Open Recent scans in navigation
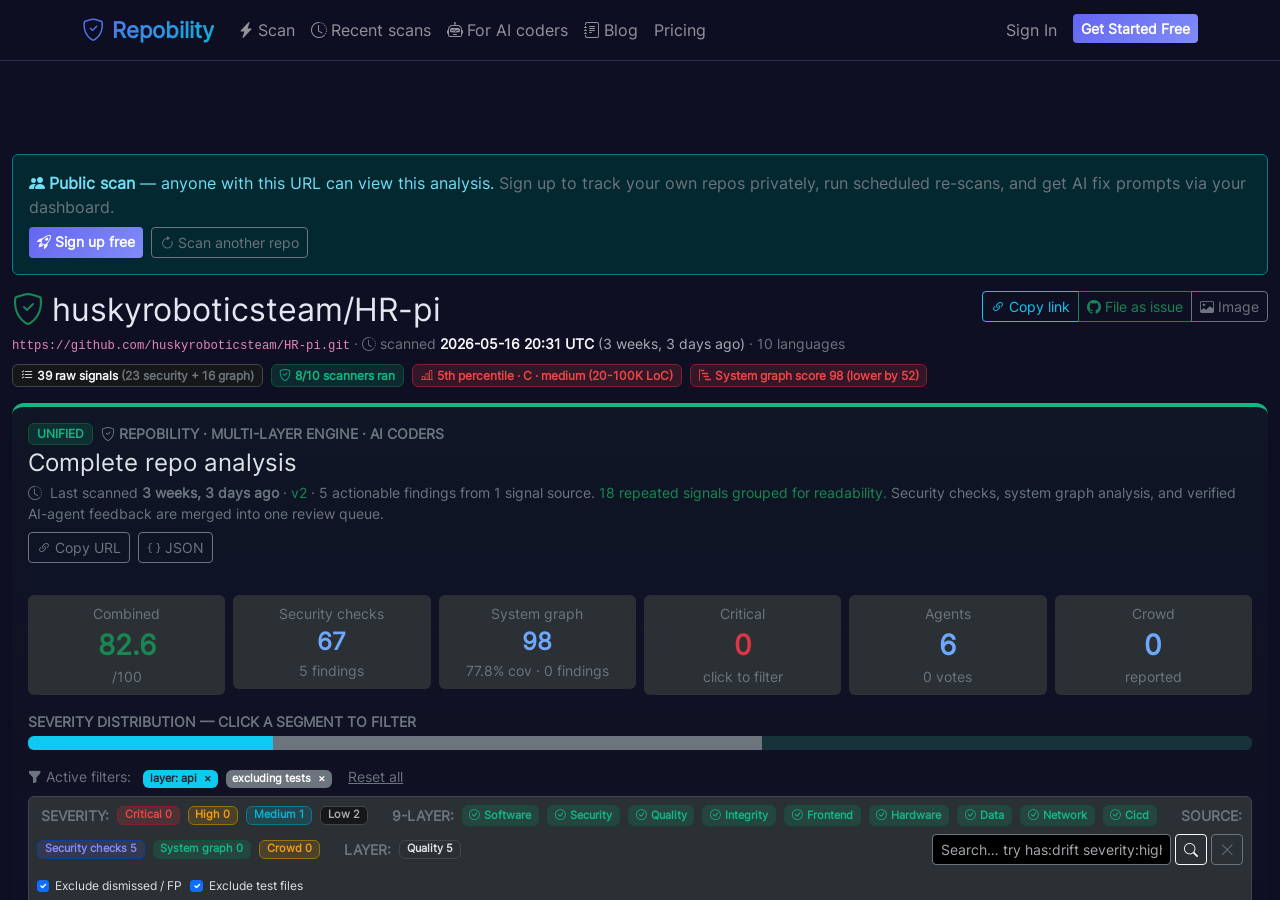Image resolution: width=1280 pixels, height=900 pixels. click(x=371, y=30)
